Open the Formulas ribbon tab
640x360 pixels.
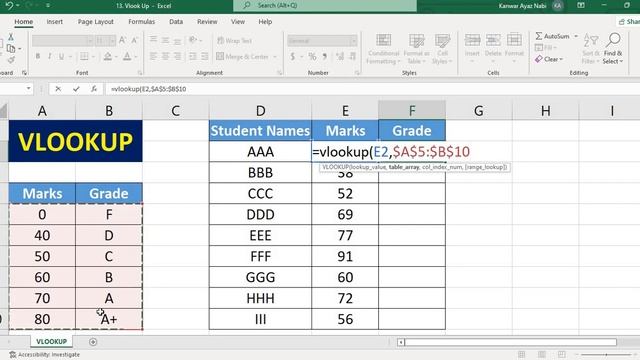point(142,22)
